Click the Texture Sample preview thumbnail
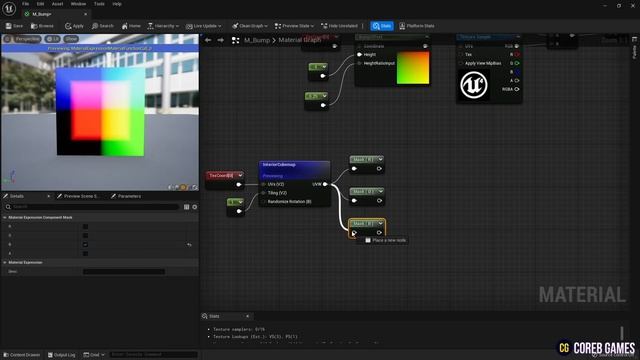640x360 pixels. (474, 85)
